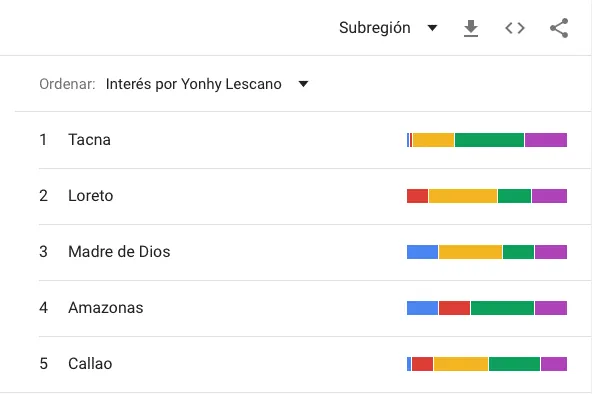Screen dimensions: 592x394
Task: Click the blue bar segment for Madre de Dios
Action: pyautogui.click(x=422, y=252)
